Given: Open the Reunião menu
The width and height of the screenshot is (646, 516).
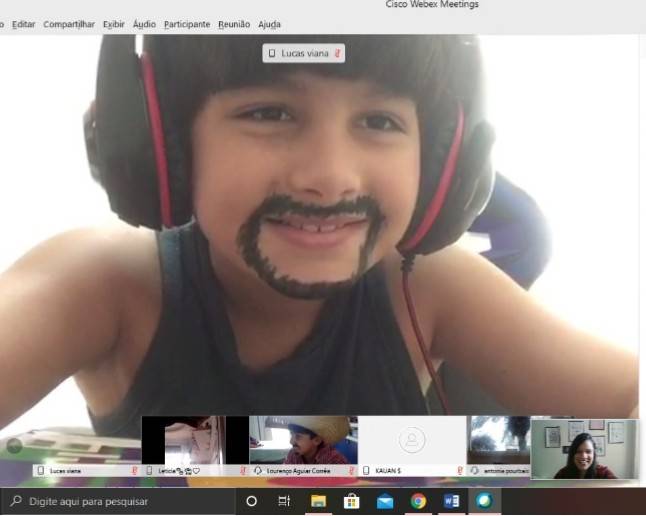Looking at the screenshot, I should [234, 24].
